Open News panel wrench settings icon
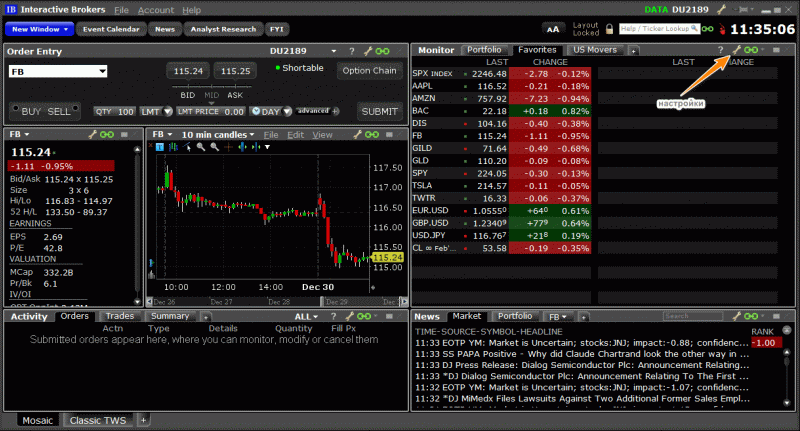 coord(736,316)
